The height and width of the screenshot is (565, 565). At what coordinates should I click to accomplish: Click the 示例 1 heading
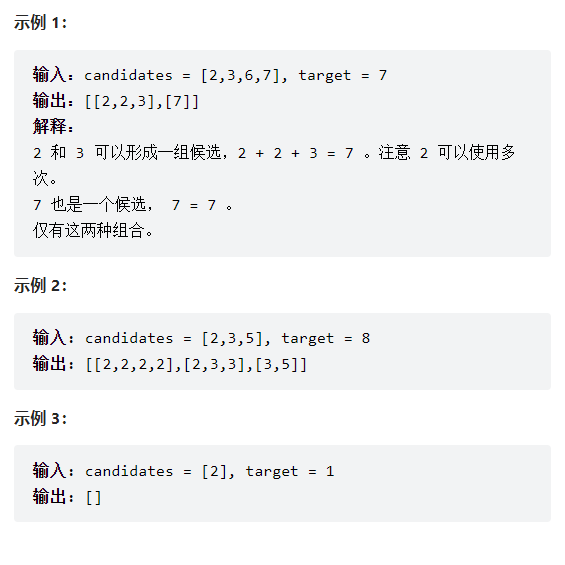[x=40, y=23]
